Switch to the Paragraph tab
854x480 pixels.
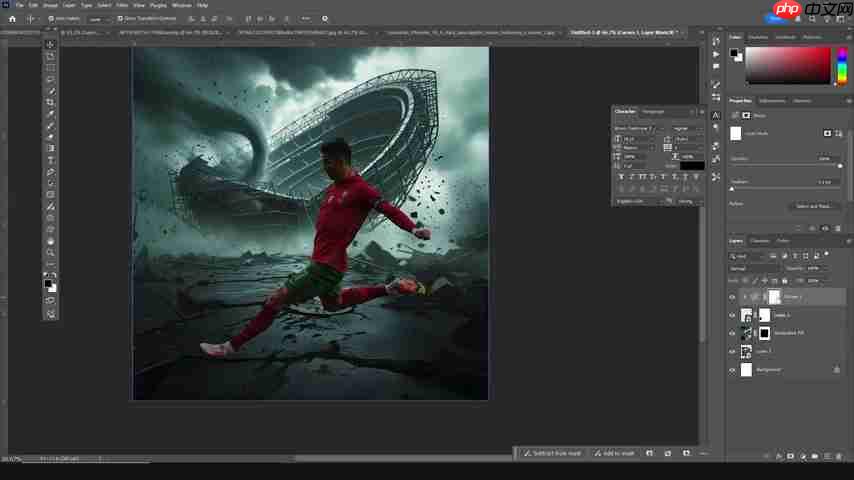653,111
